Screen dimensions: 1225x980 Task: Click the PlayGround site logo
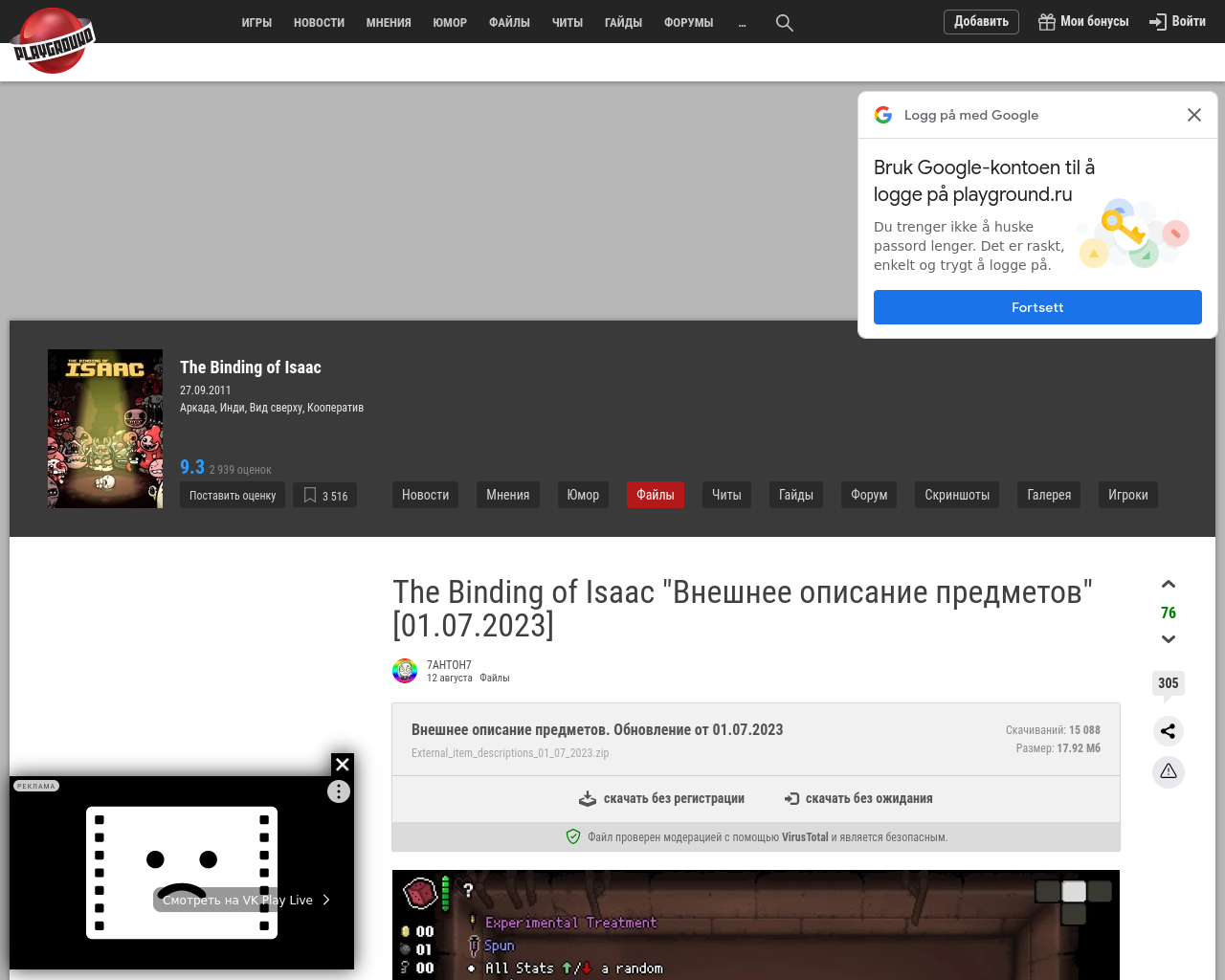[53, 40]
